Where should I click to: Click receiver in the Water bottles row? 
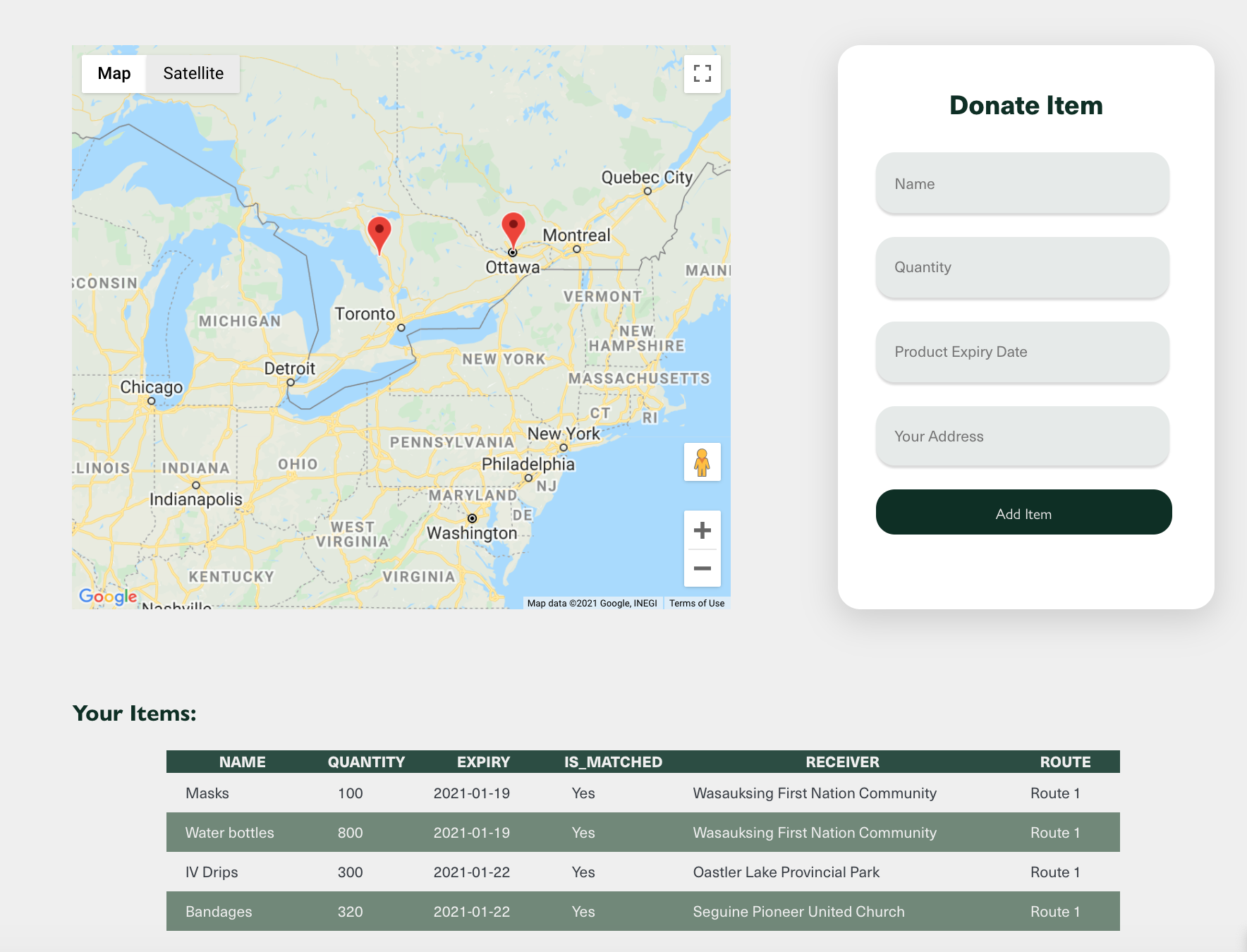[x=815, y=833]
